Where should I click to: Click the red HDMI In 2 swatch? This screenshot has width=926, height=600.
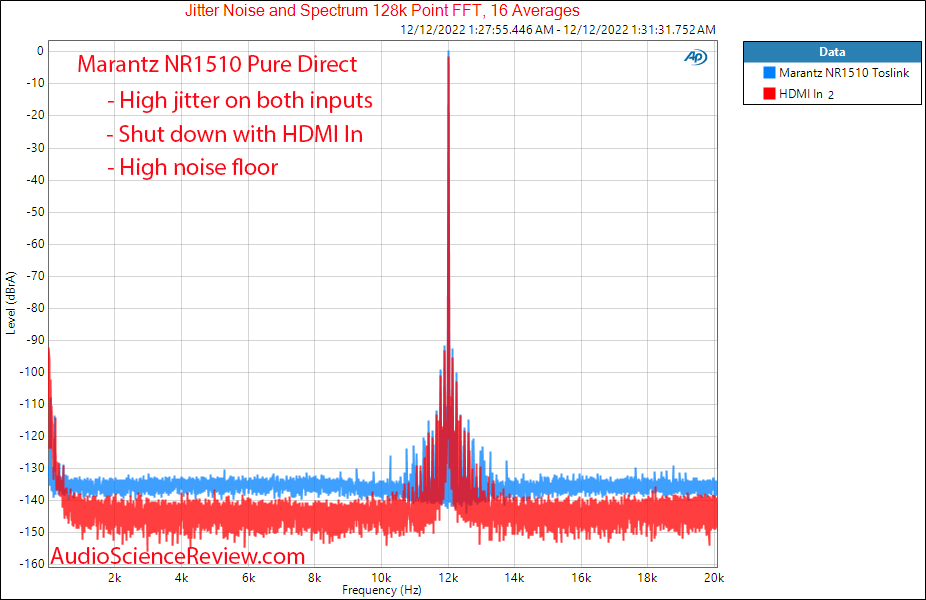[769, 93]
